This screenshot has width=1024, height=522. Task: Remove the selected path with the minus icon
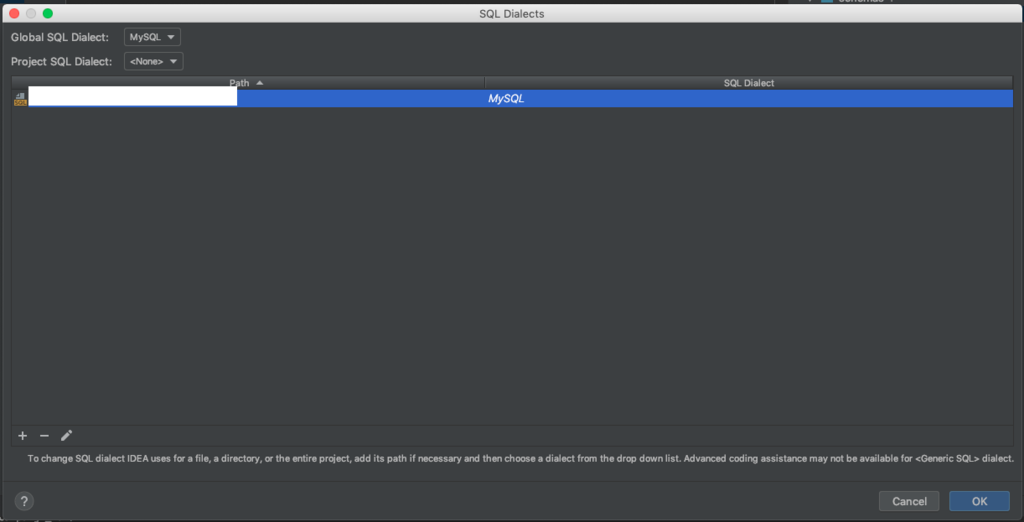point(44,436)
